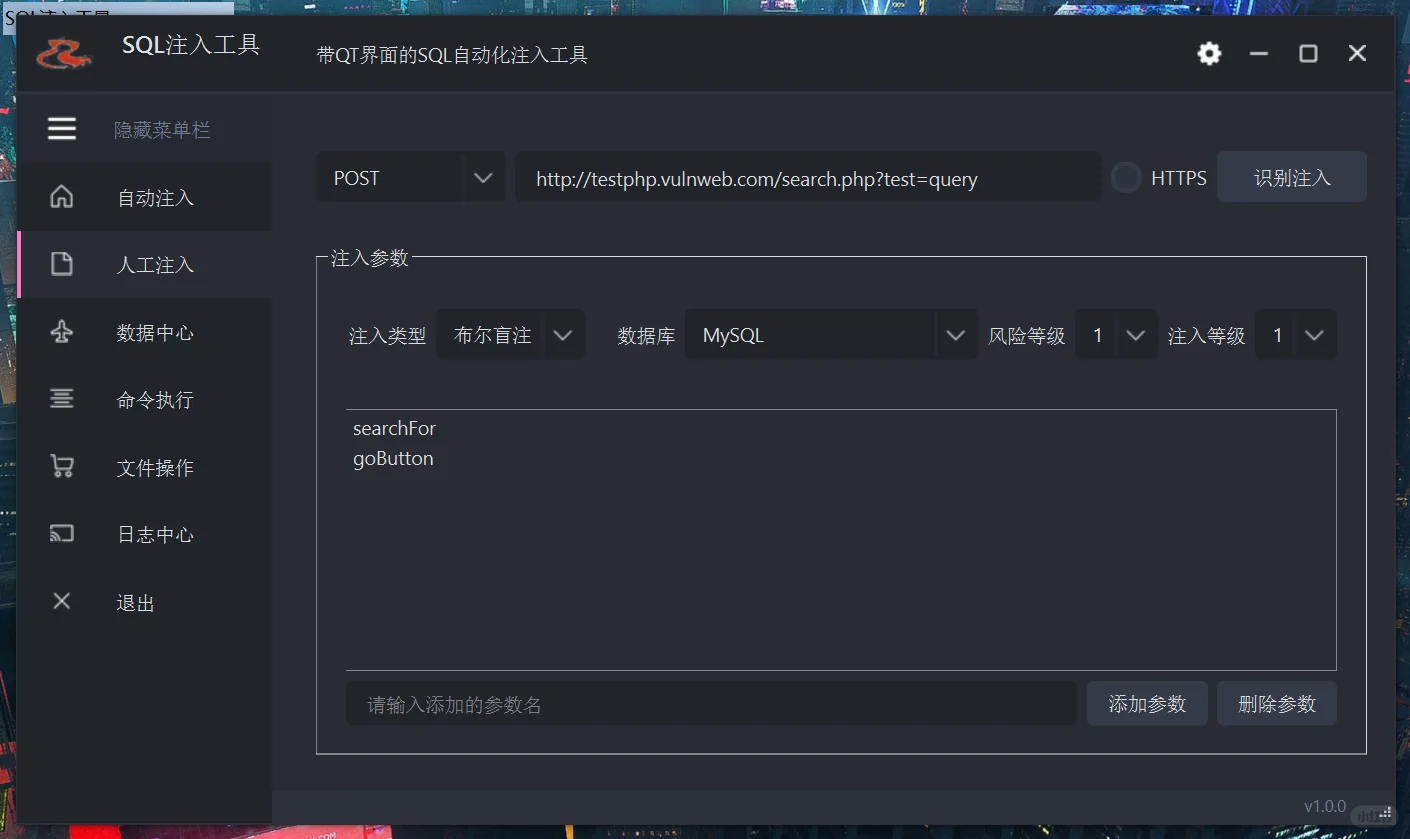Viewport: 1410px width, 839px height.
Task: Select the 人工注入 document icon in sidebar
Action: 61,264
